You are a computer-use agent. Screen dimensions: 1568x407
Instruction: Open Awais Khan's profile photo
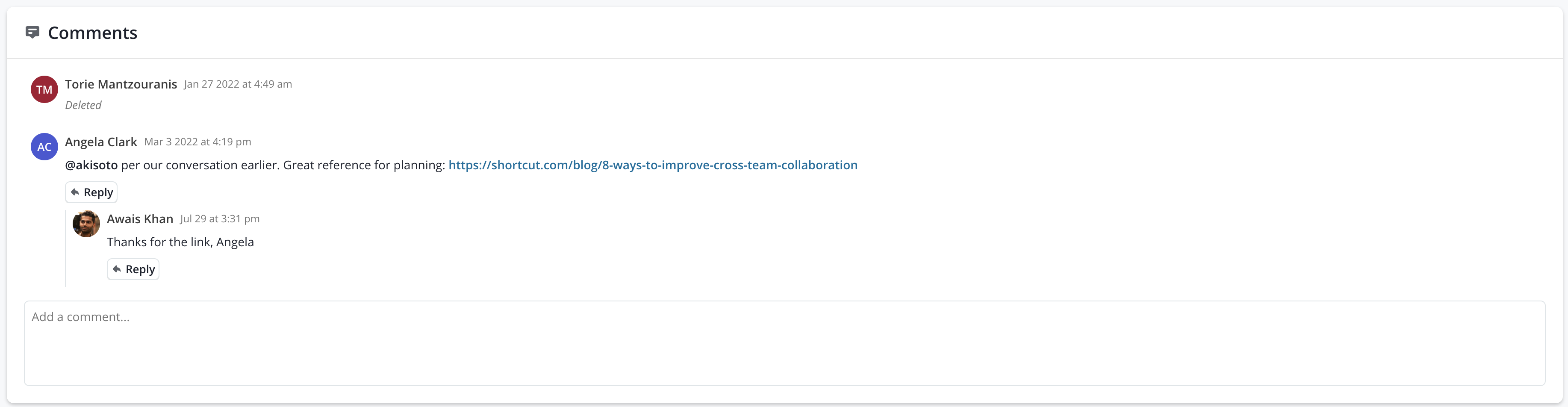click(x=86, y=224)
